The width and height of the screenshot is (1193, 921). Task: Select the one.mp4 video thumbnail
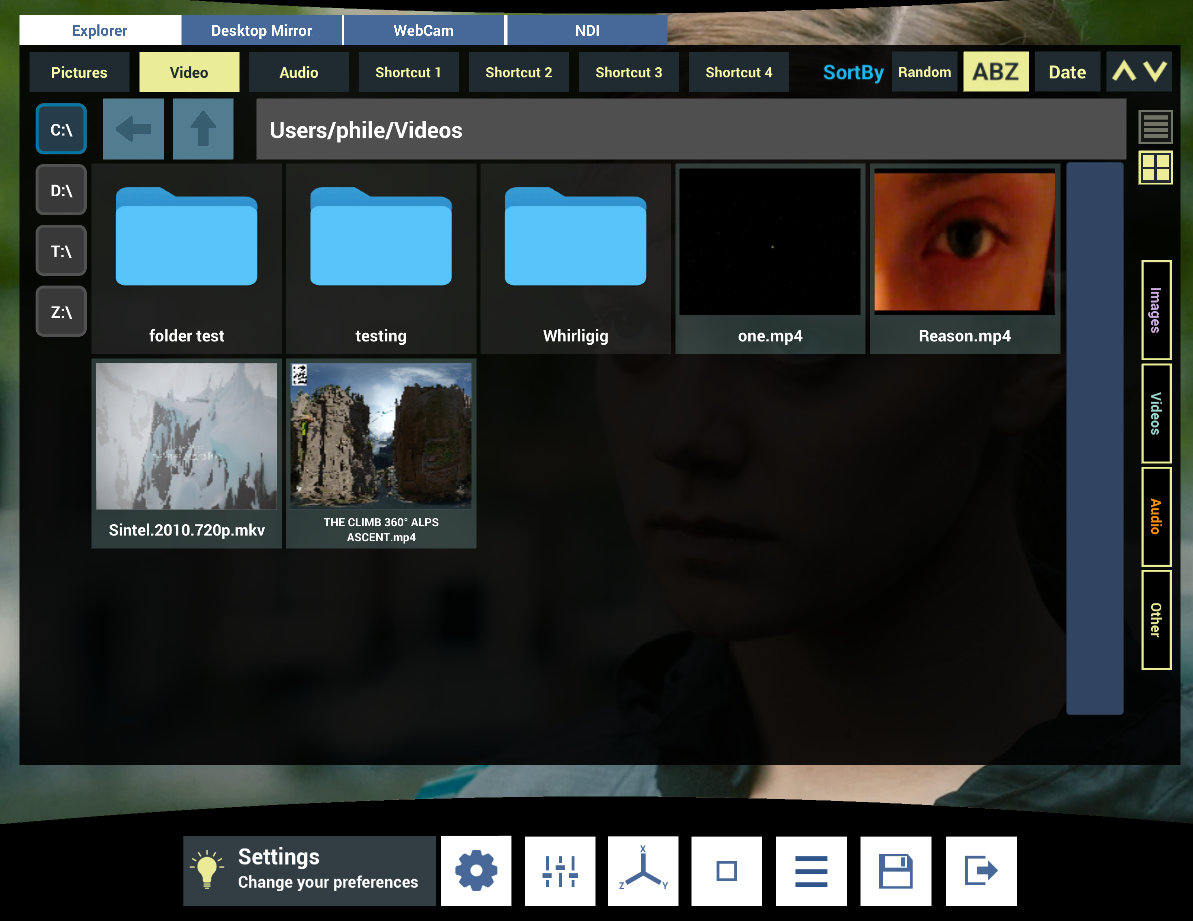click(x=770, y=259)
